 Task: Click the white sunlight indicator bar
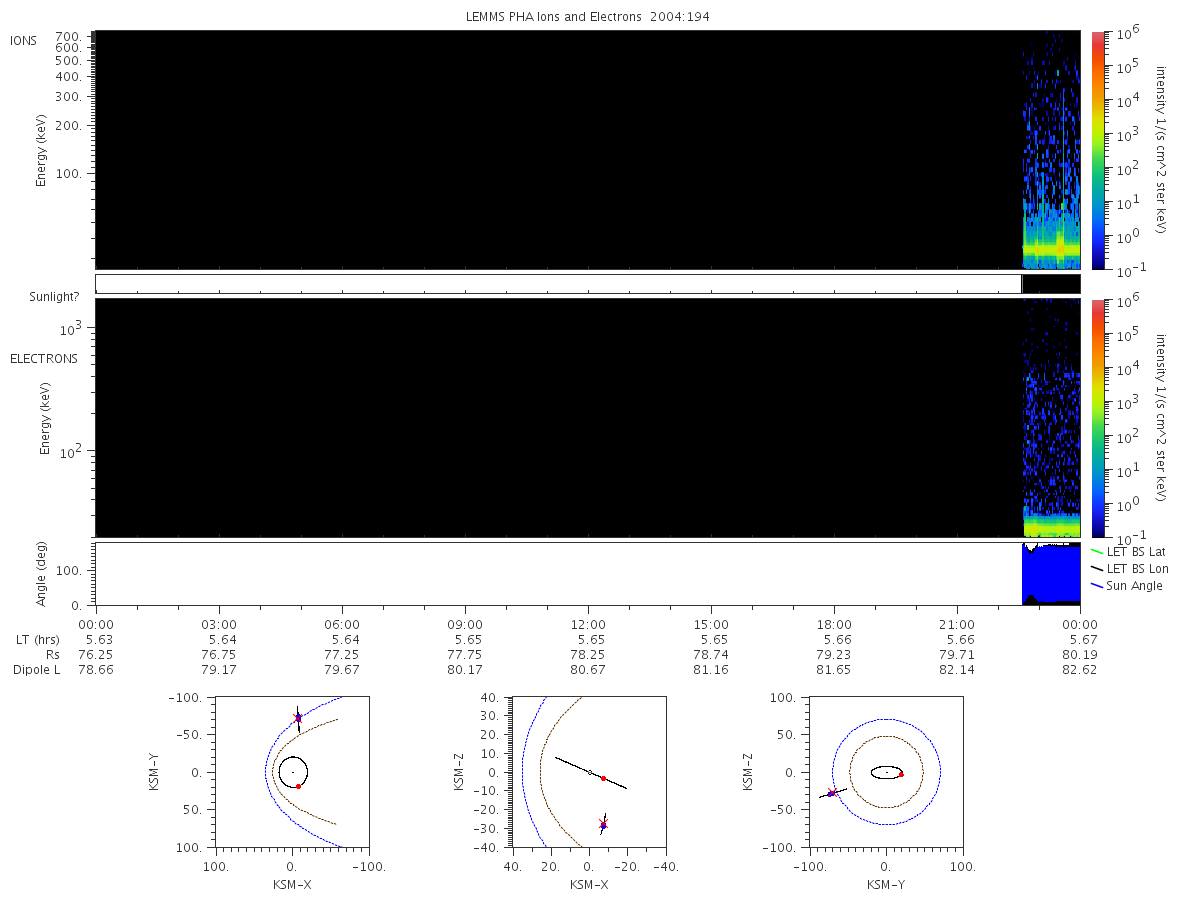pyautogui.click(x=558, y=284)
